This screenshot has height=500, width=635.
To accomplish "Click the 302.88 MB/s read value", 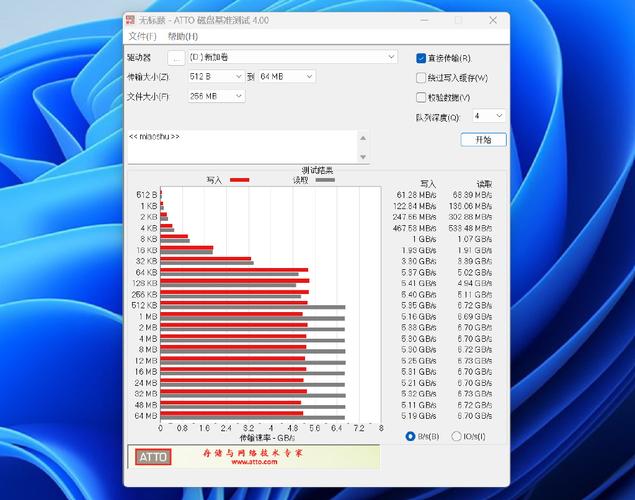I will click(471, 217).
